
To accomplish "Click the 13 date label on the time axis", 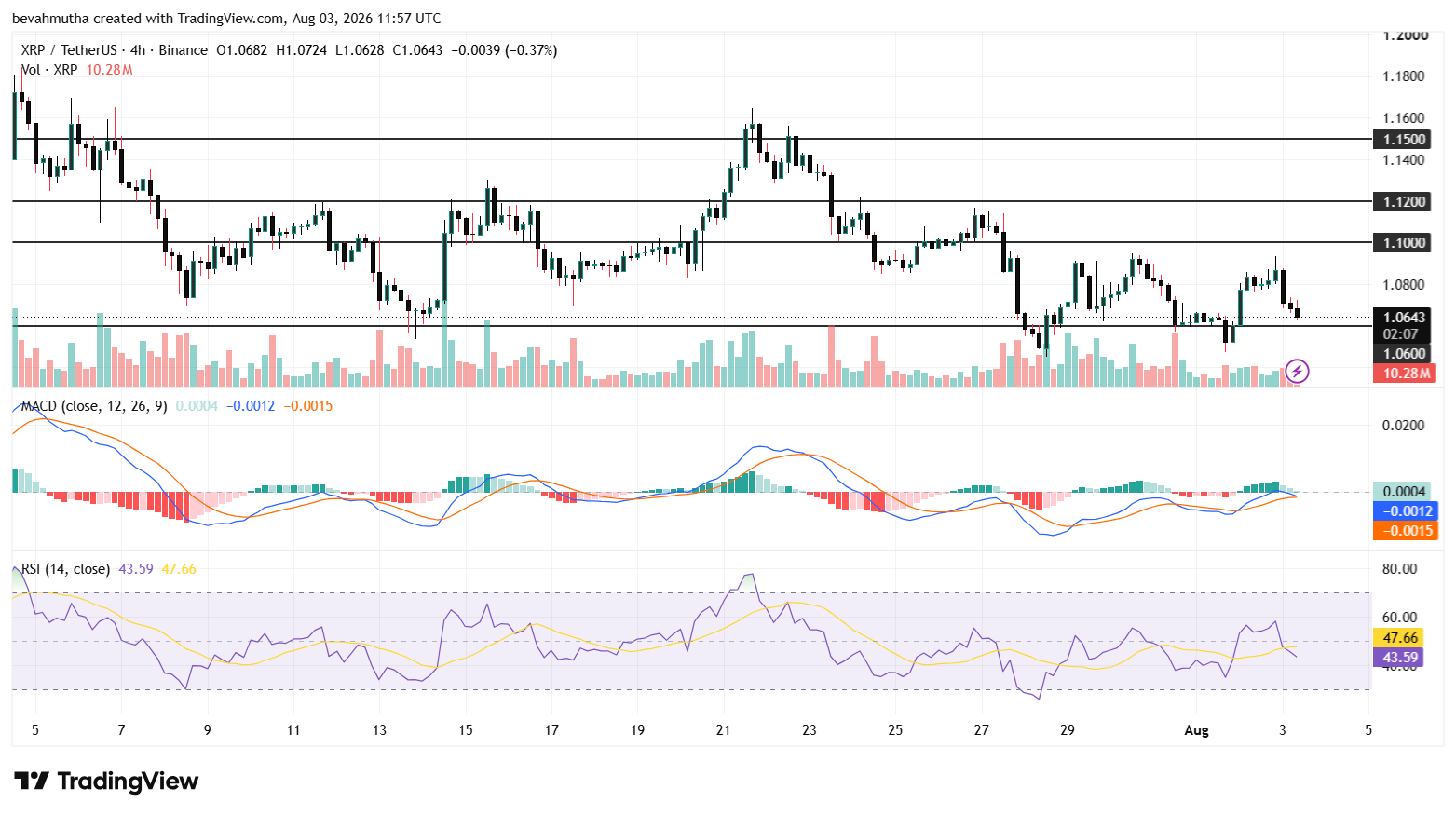I will 379,730.
